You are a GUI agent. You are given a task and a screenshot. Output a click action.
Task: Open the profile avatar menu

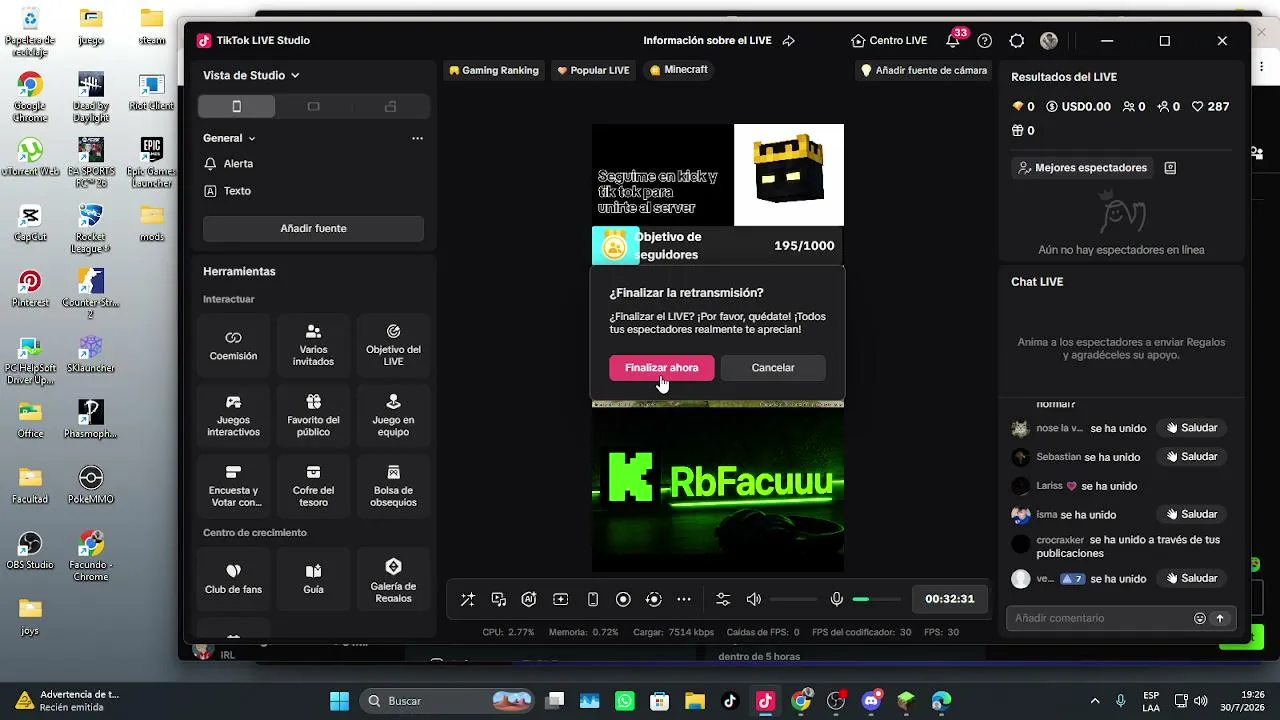[x=1049, y=41]
